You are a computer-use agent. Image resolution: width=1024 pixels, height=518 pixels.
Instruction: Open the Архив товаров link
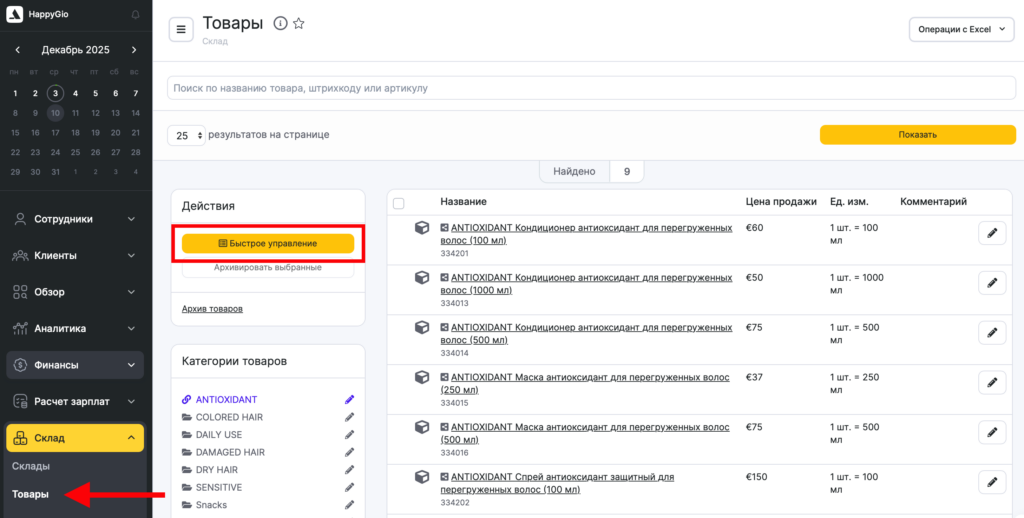pyautogui.click(x=212, y=309)
